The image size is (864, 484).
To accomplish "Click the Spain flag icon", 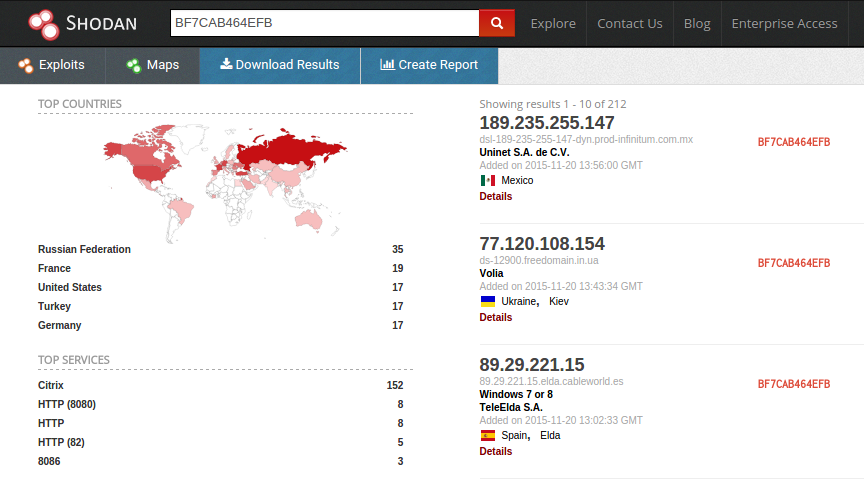I will click(488, 435).
